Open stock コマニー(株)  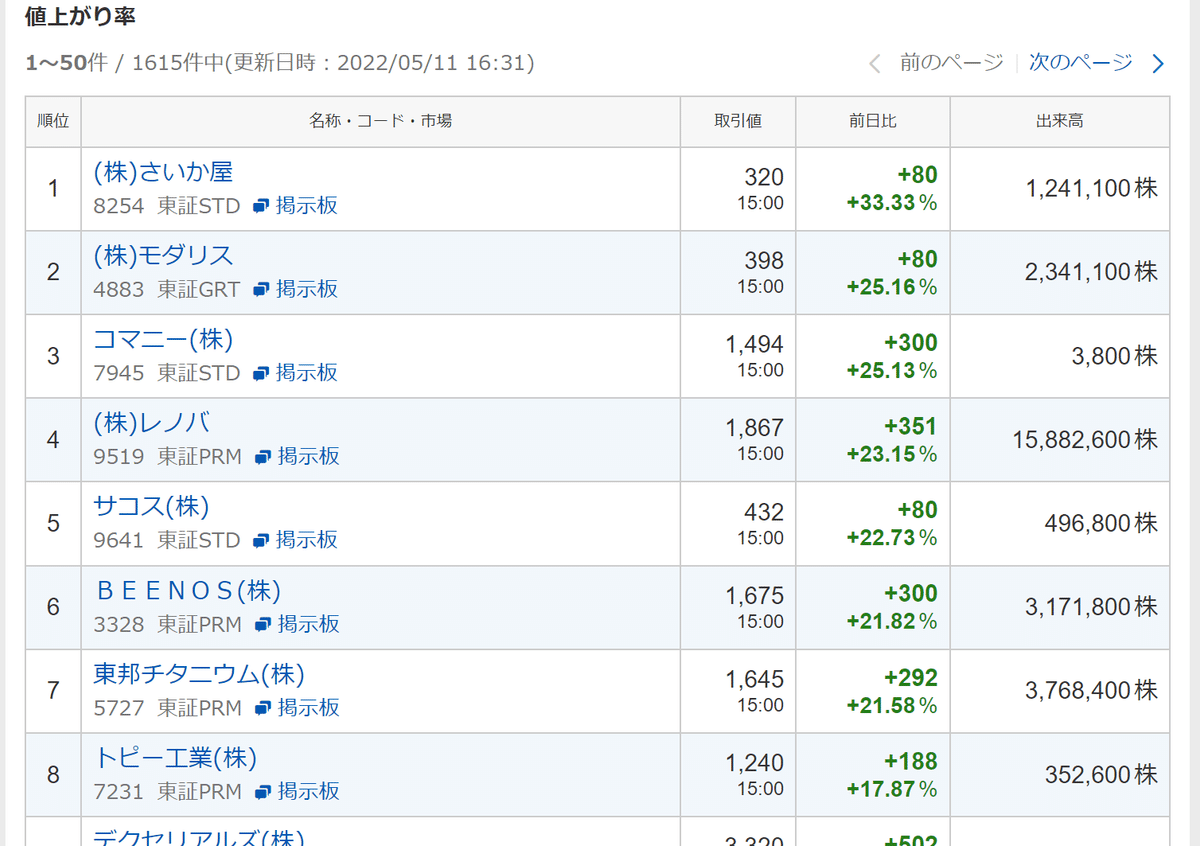tap(163, 340)
